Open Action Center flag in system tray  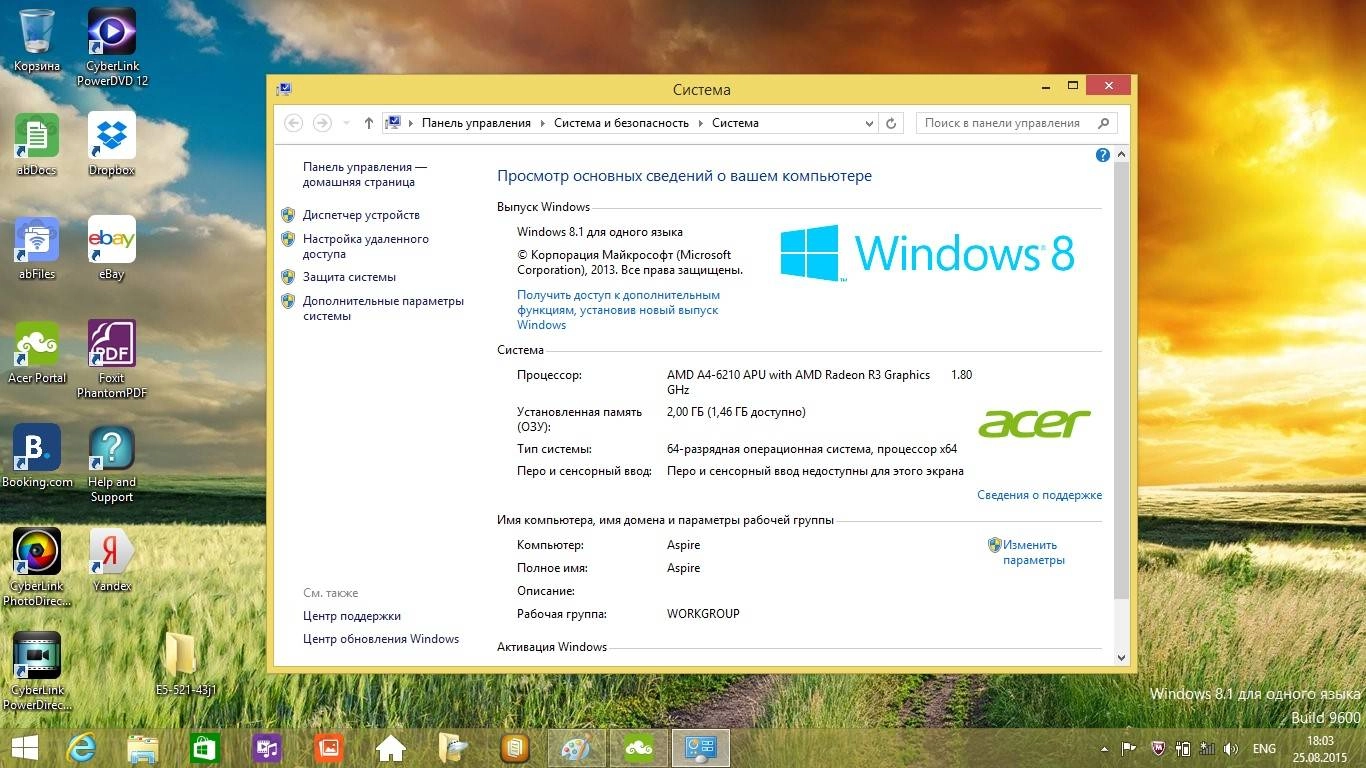pyautogui.click(x=1128, y=748)
